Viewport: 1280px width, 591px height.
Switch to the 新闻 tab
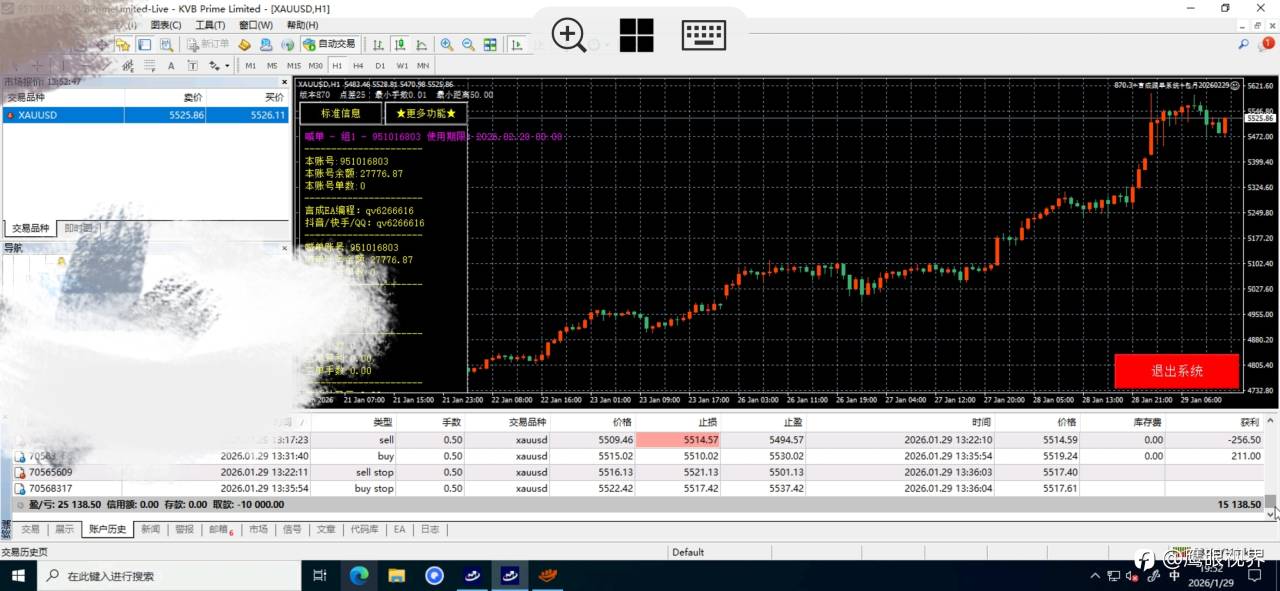click(x=150, y=529)
